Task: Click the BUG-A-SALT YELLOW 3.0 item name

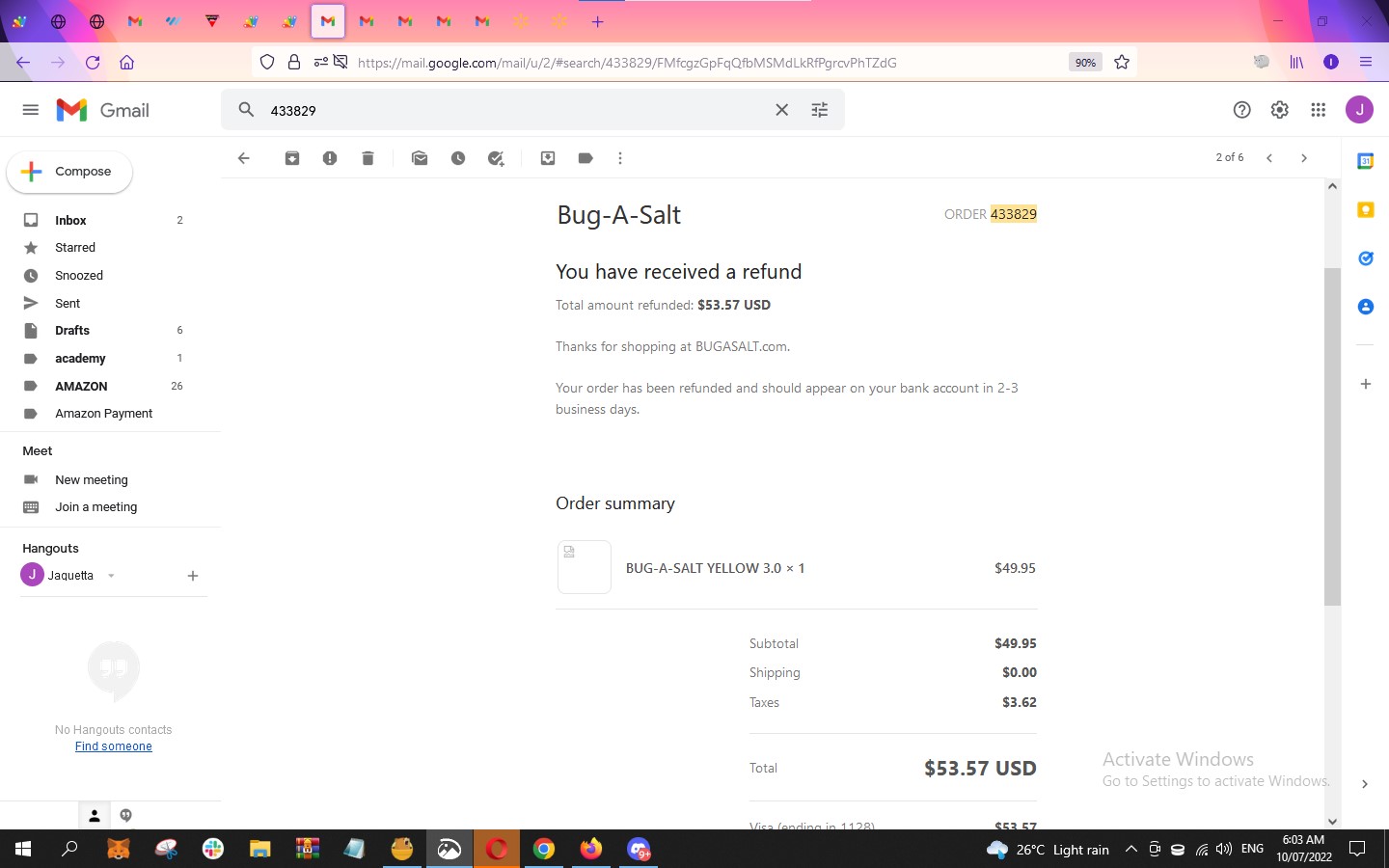Action: 715,568
